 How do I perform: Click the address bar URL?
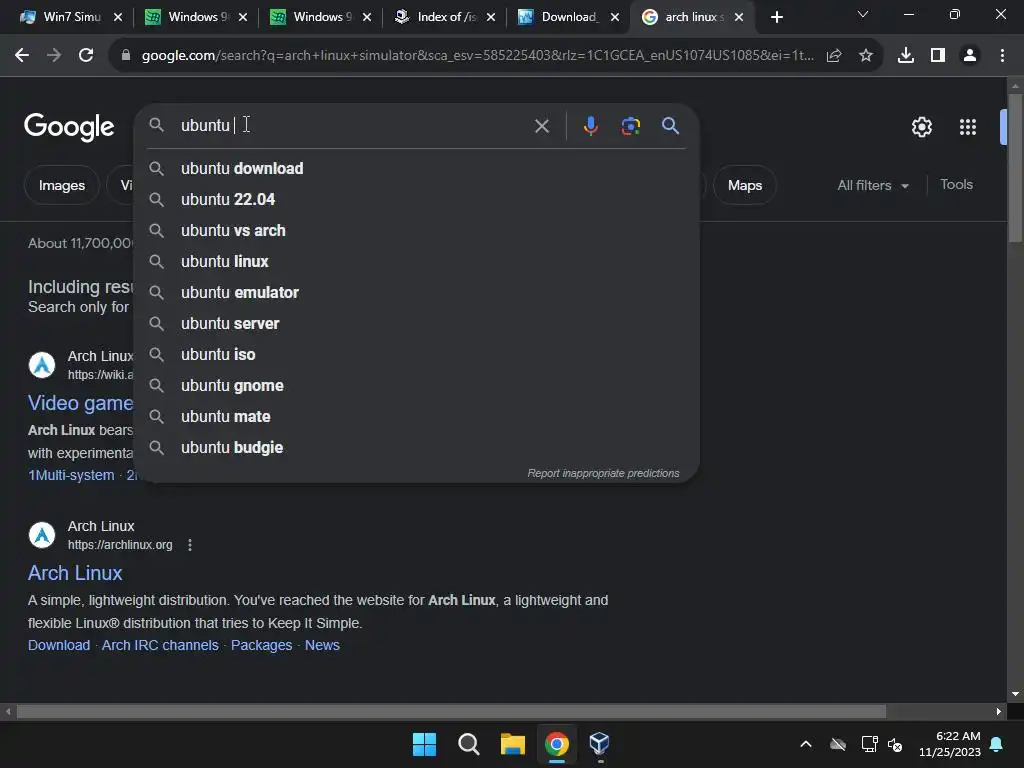477,56
